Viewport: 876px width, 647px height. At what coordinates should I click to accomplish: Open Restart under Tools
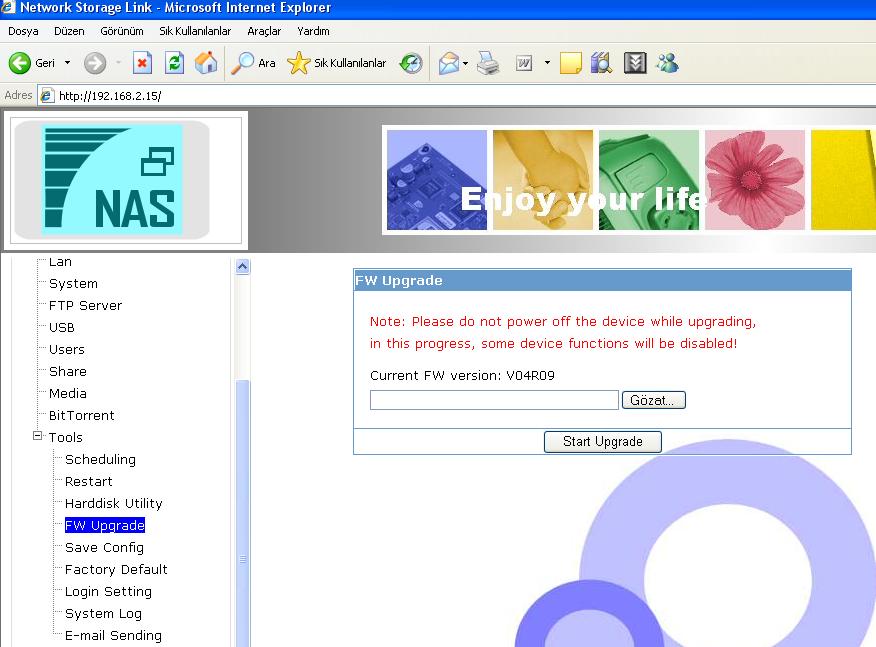point(89,482)
